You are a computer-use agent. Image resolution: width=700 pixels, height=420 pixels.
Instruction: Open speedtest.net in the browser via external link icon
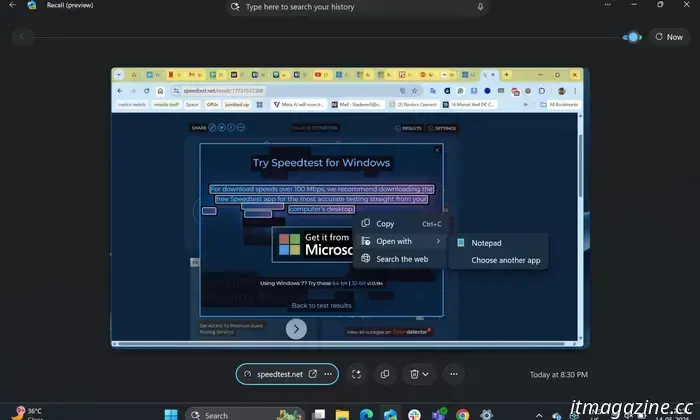pos(313,374)
